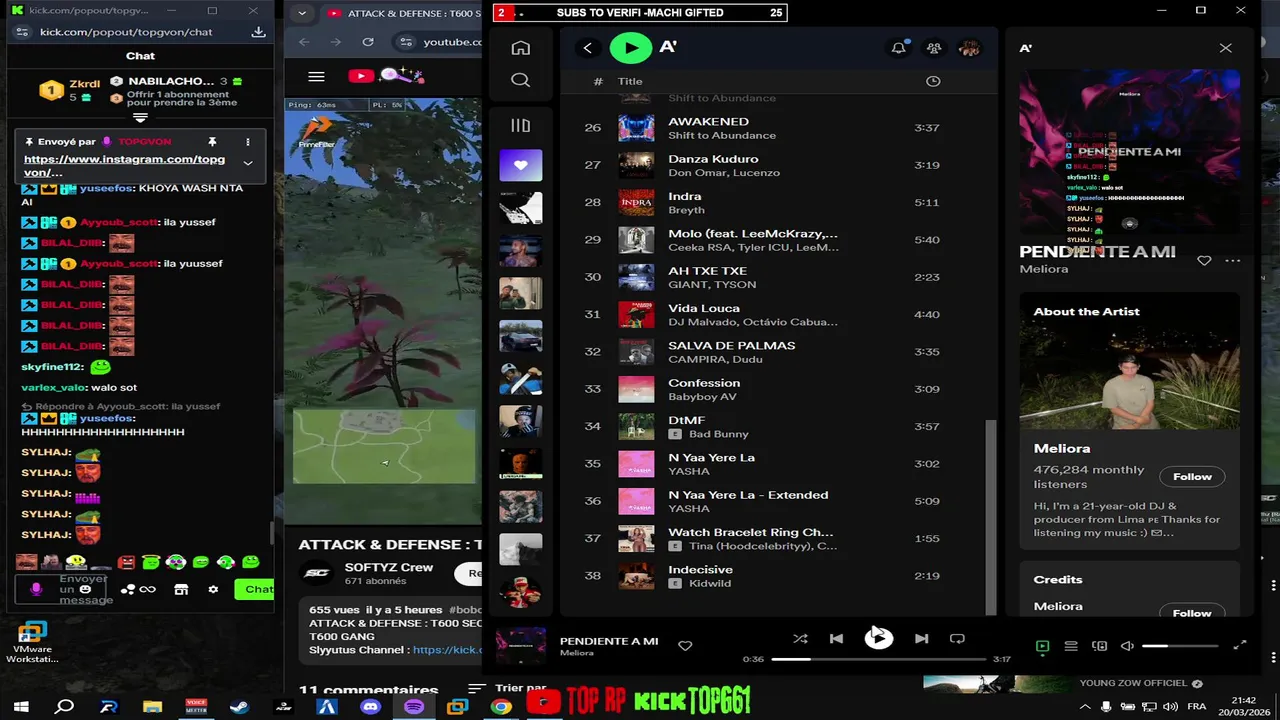Open Kick chat emoji picker
Screen dimensions: 1280x720
[85, 589]
